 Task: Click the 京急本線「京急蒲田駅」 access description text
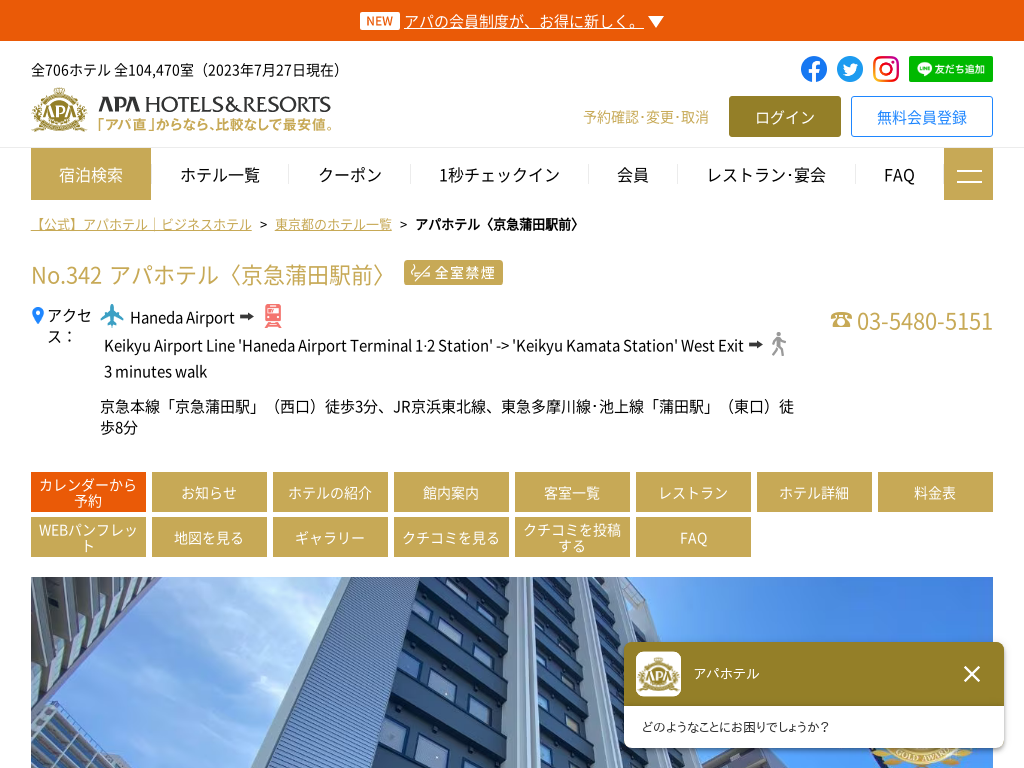(x=447, y=417)
